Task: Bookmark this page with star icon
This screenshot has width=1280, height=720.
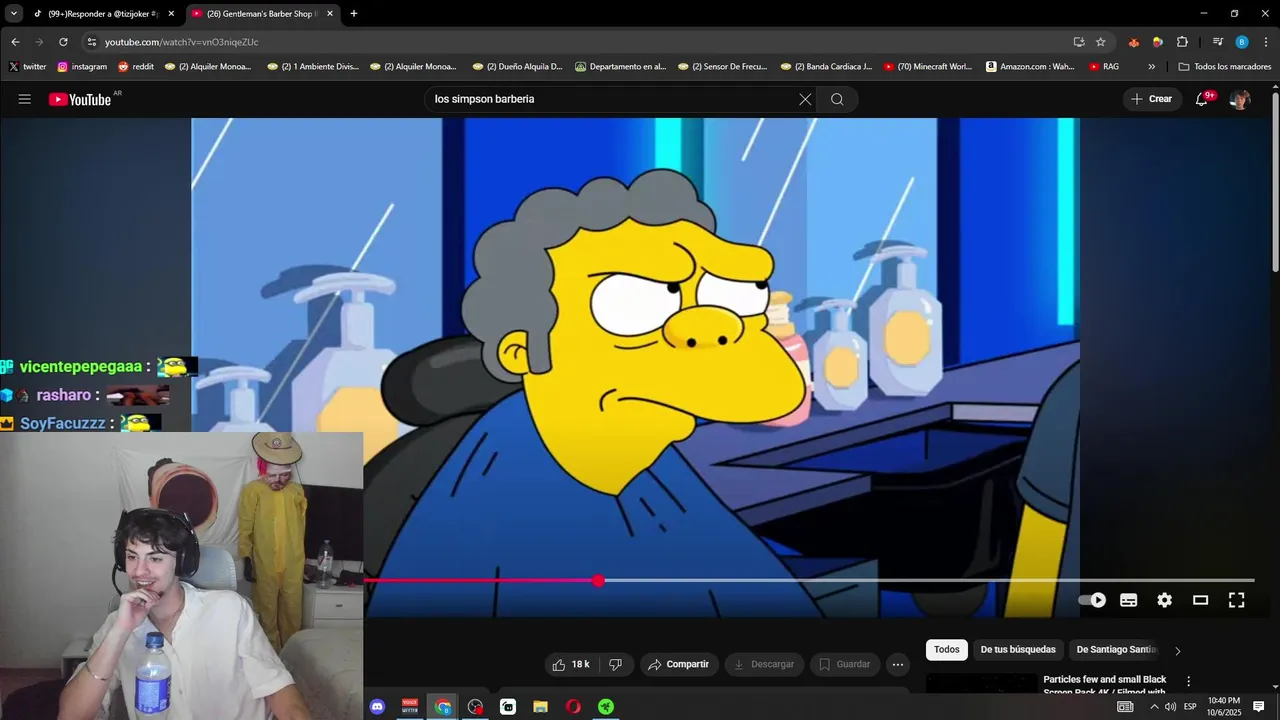Action: (1101, 42)
